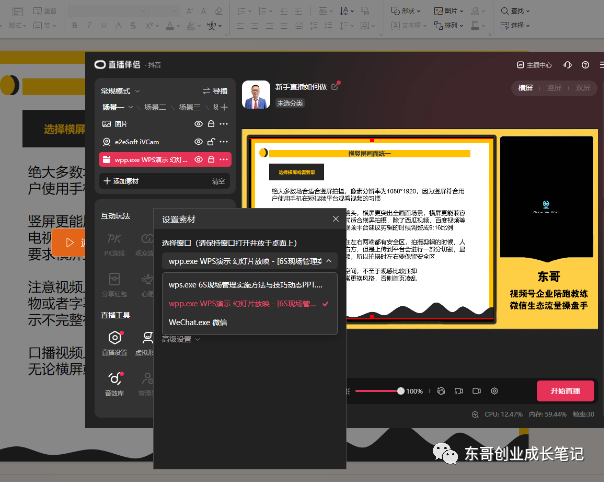Add a new scene with plus icon
Viewport: 604px width, 482px height.
point(225,107)
